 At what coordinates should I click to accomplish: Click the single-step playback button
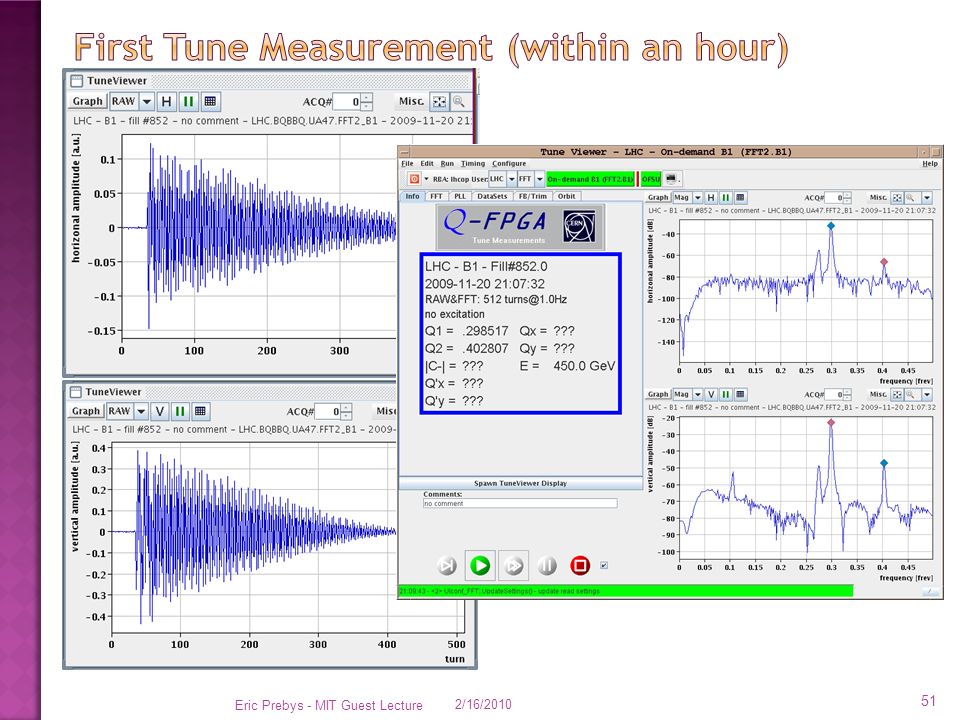(x=447, y=565)
